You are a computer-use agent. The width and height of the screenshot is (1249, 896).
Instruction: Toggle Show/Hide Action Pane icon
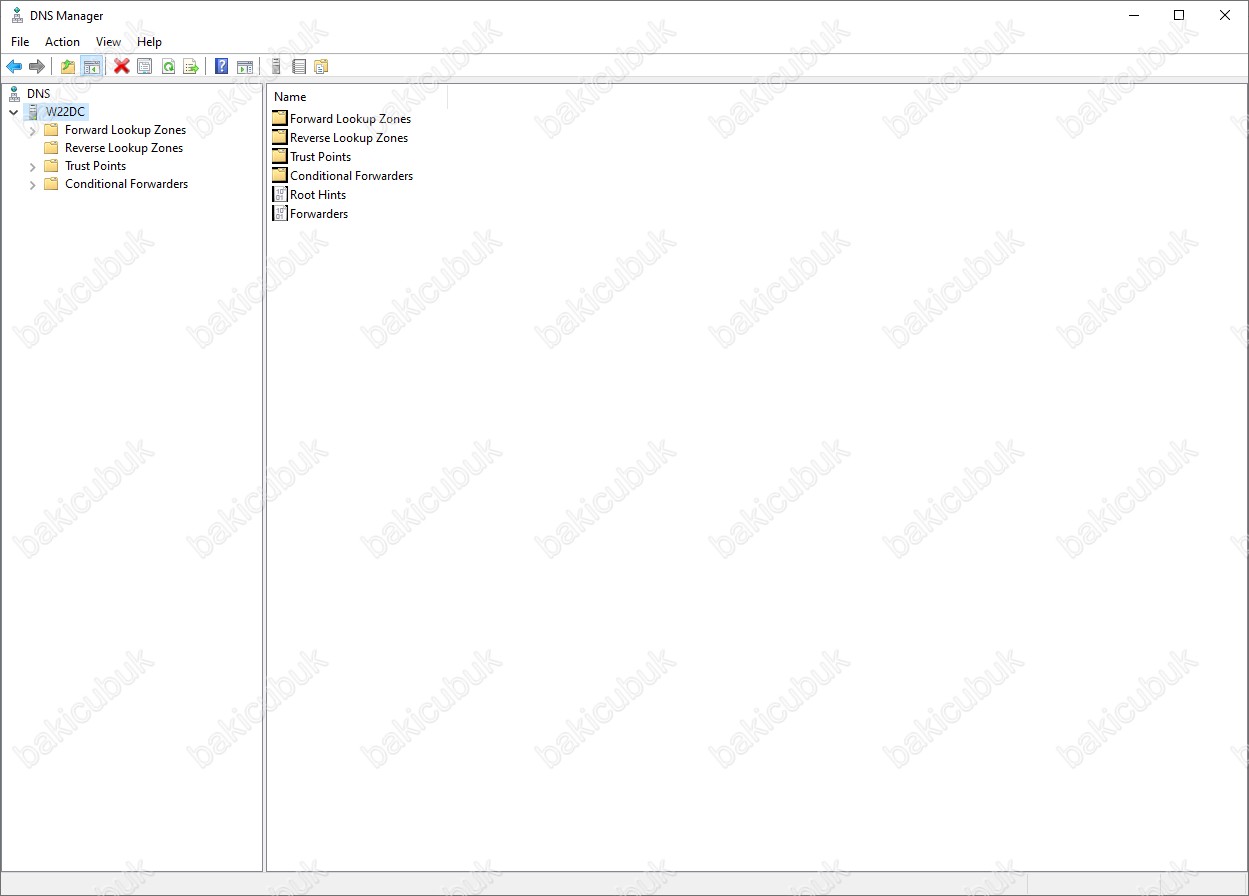coord(245,67)
